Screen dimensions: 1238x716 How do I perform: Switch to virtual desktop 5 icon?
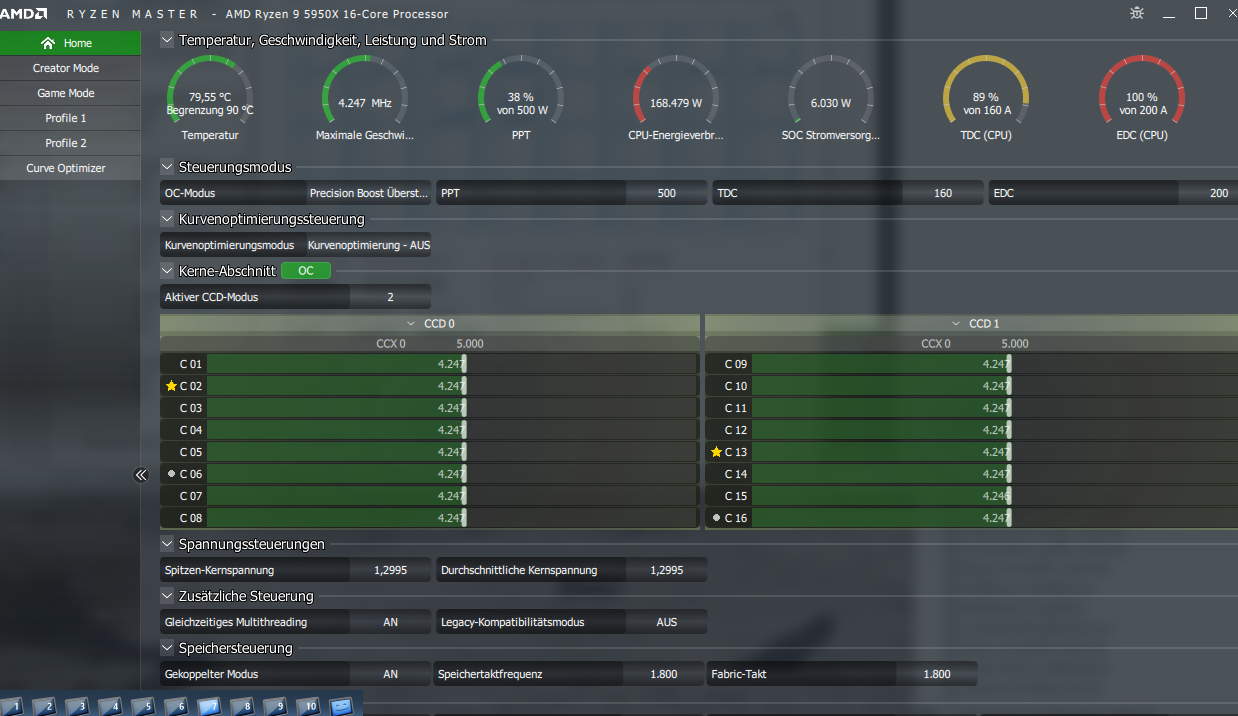click(142, 706)
